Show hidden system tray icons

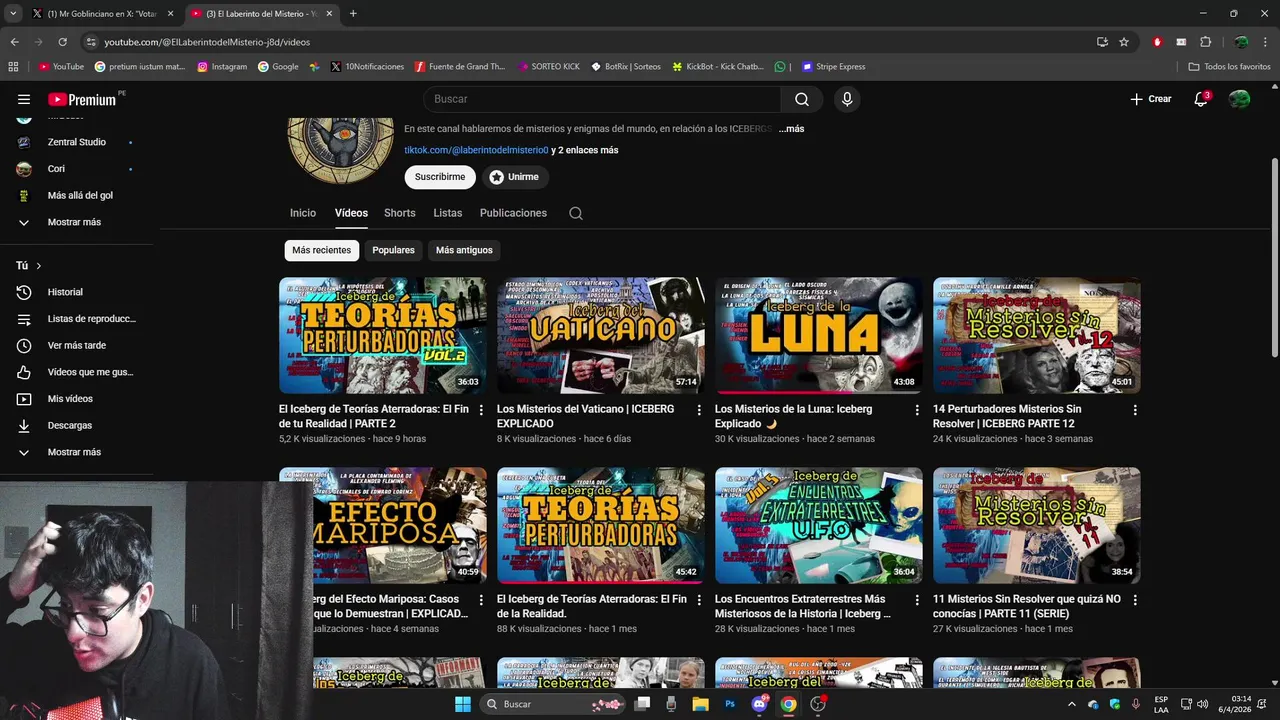[1072, 704]
